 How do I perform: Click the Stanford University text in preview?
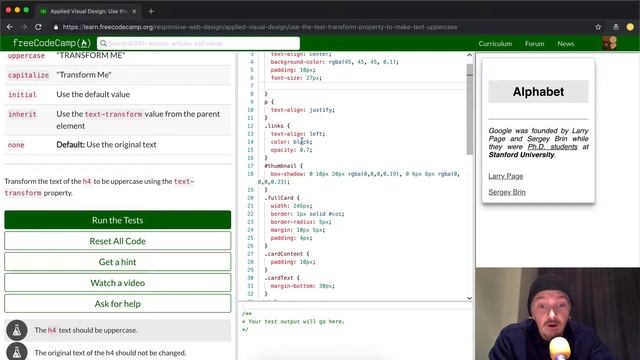click(521, 155)
